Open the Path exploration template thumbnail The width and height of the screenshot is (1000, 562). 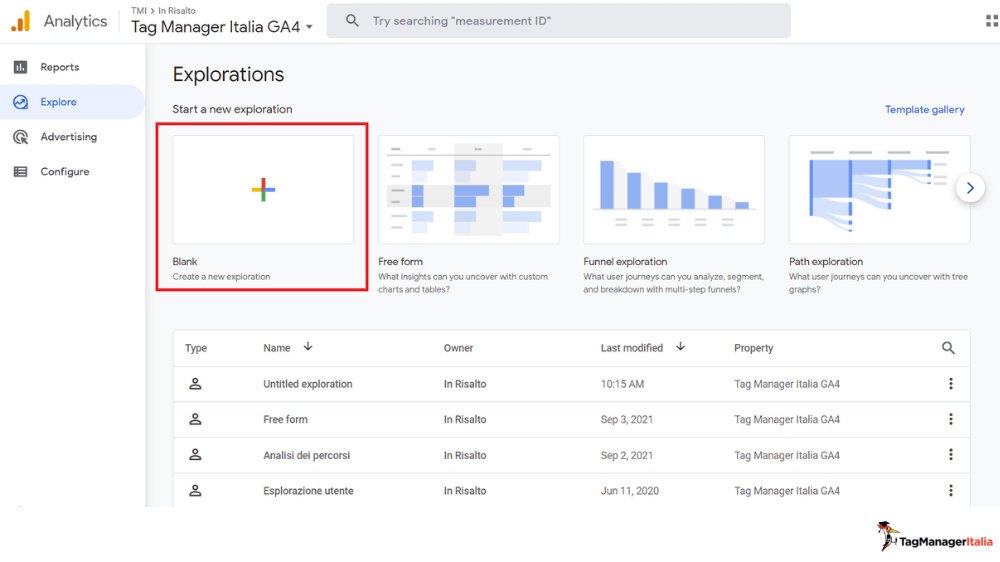click(879, 189)
